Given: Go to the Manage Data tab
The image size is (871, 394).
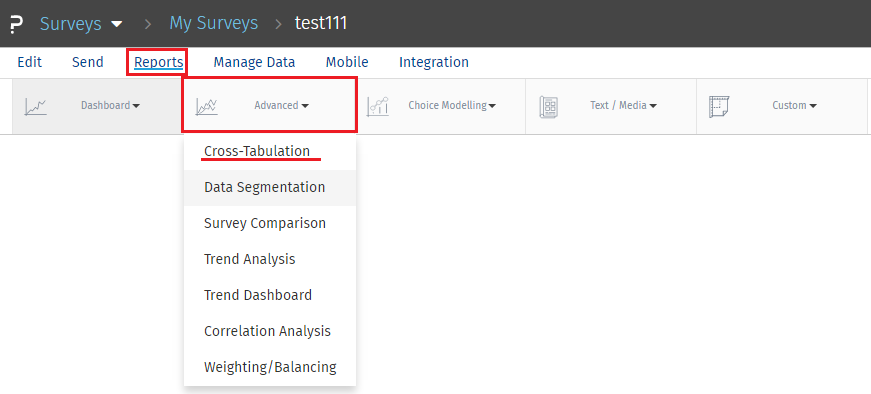Looking at the screenshot, I should pyautogui.click(x=254, y=62).
